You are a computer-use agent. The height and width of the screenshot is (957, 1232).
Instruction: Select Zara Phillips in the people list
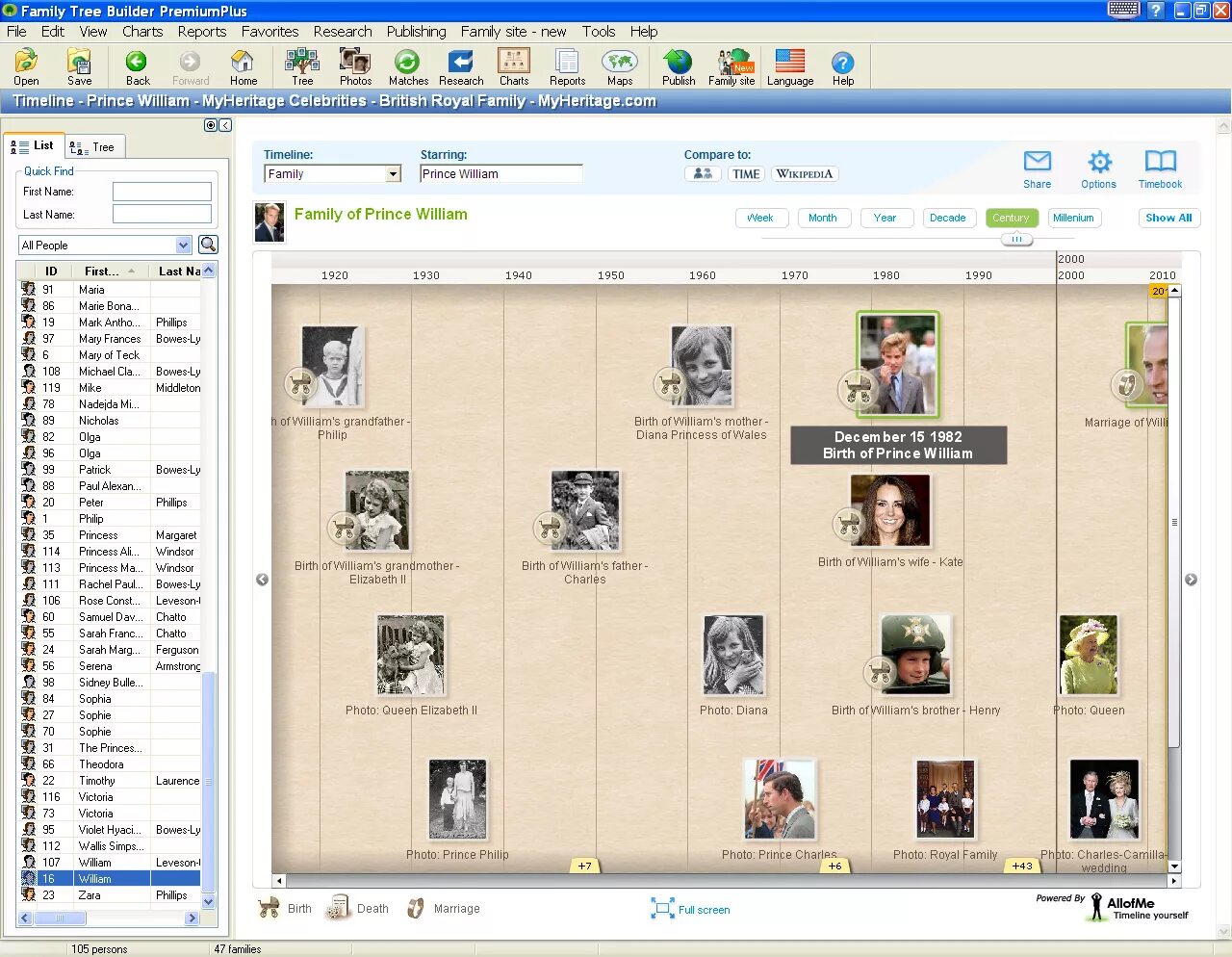111,895
